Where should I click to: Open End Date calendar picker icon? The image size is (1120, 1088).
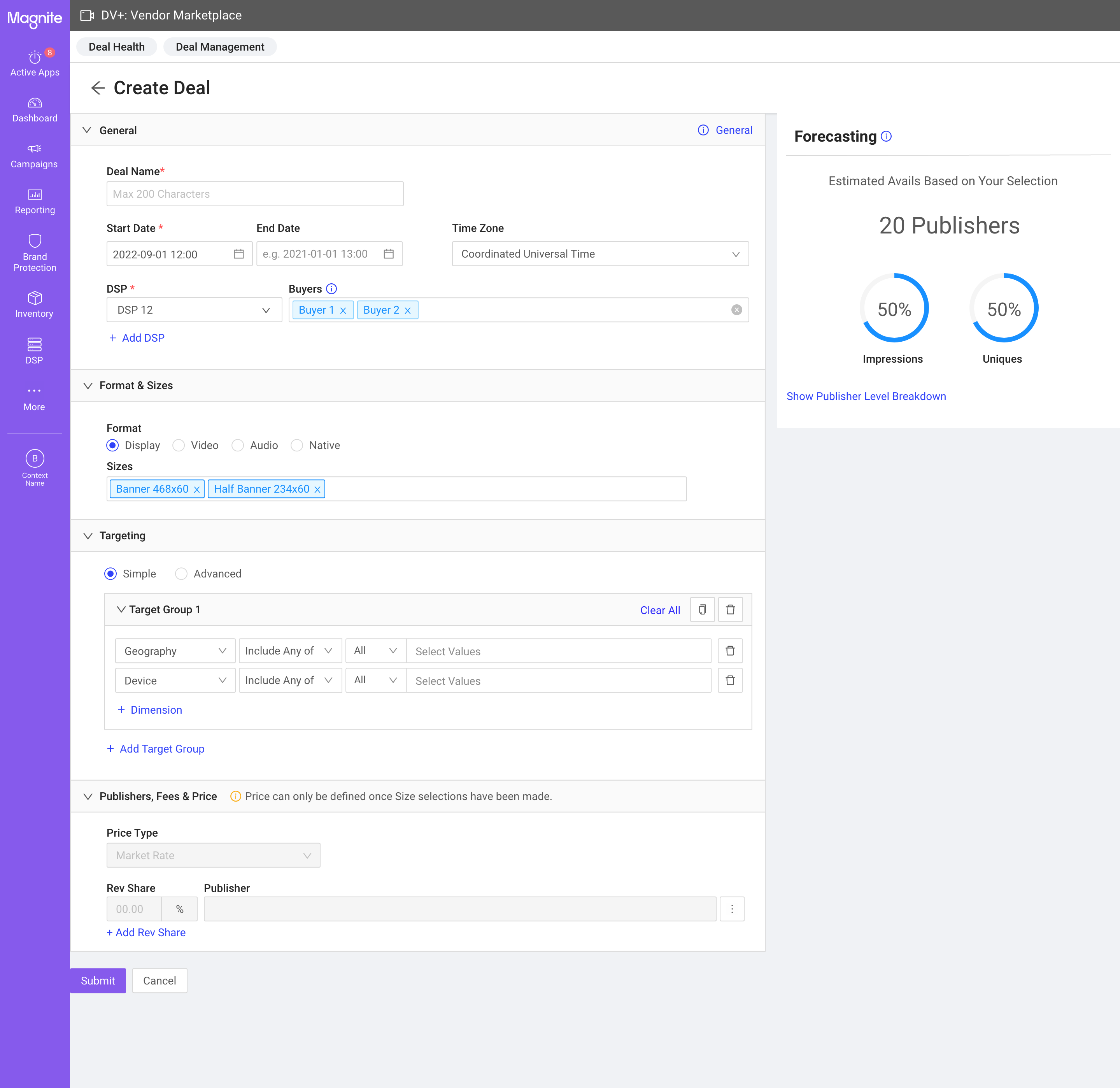point(389,254)
